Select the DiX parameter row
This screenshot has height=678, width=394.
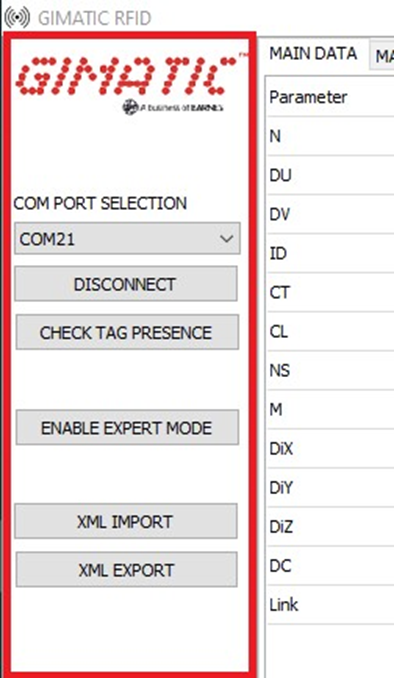[x=330, y=448]
